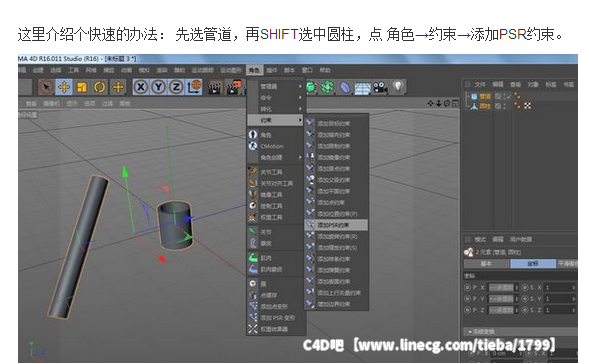Image resolution: width=589 pixels, height=364 pixels.
Task: Click the S.Z scale value field
Action: coord(557,310)
